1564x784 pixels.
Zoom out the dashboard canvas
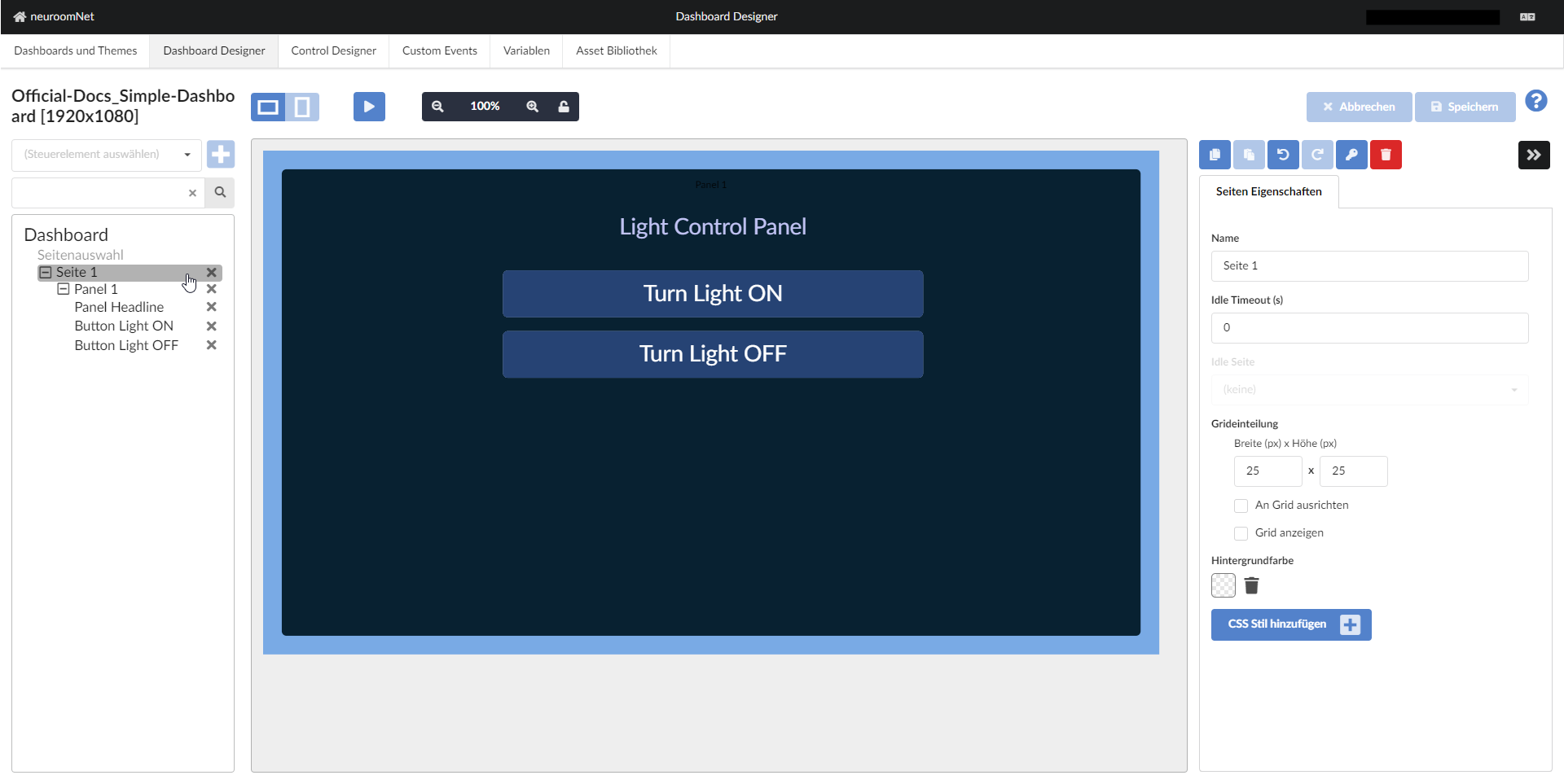(x=437, y=107)
